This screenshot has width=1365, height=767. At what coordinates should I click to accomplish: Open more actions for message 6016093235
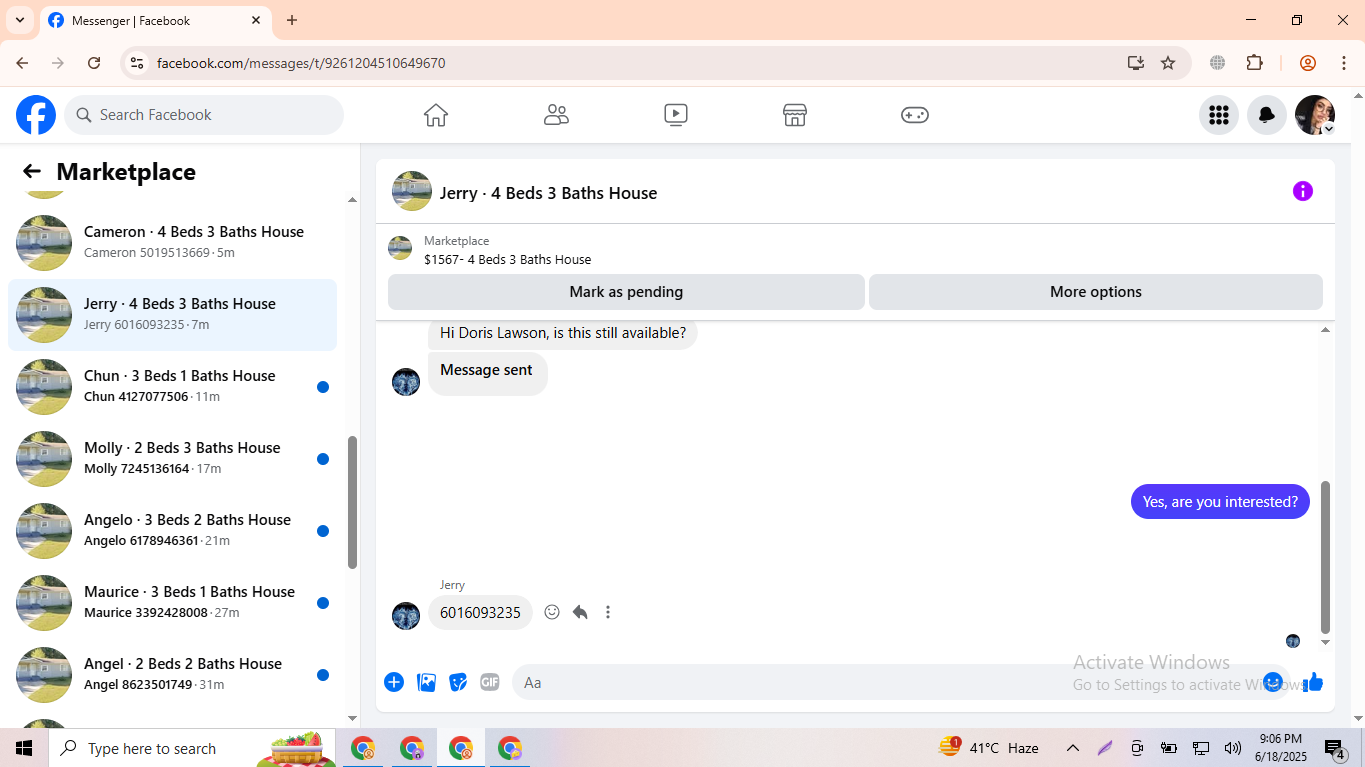[608, 612]
